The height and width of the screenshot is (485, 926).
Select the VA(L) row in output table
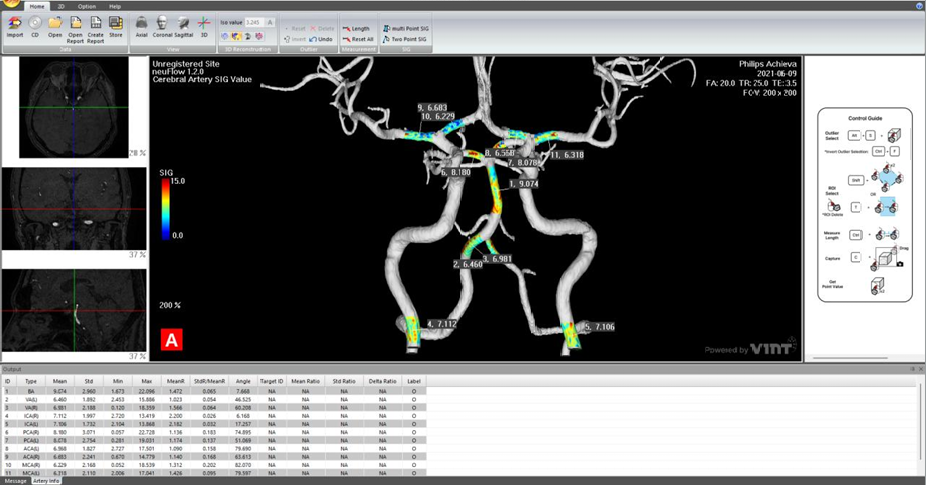click(213, 399)
